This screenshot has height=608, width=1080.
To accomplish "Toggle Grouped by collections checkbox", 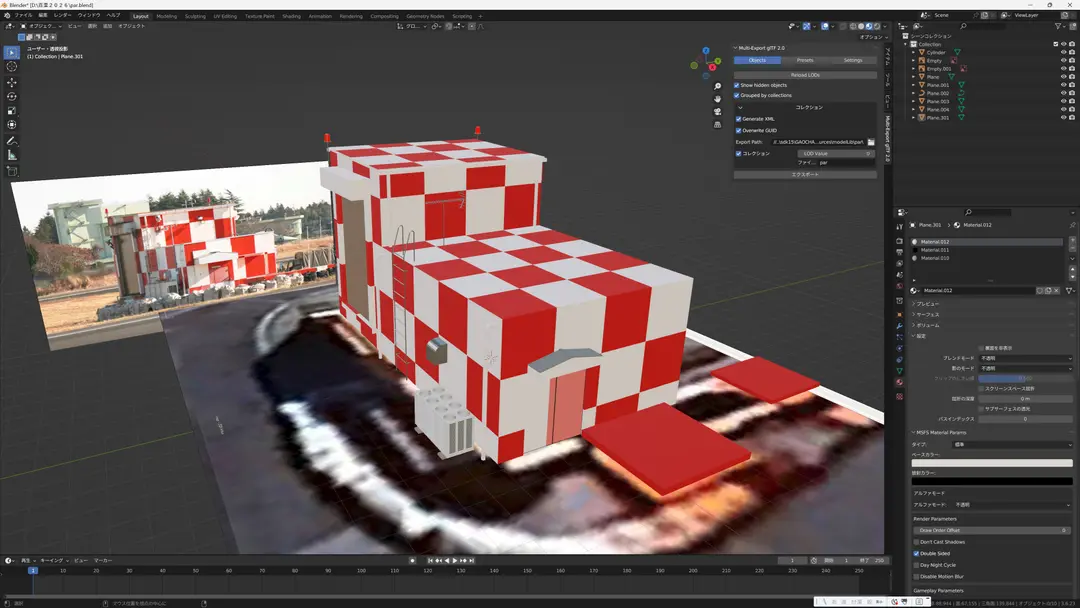I will coord(736,95).
